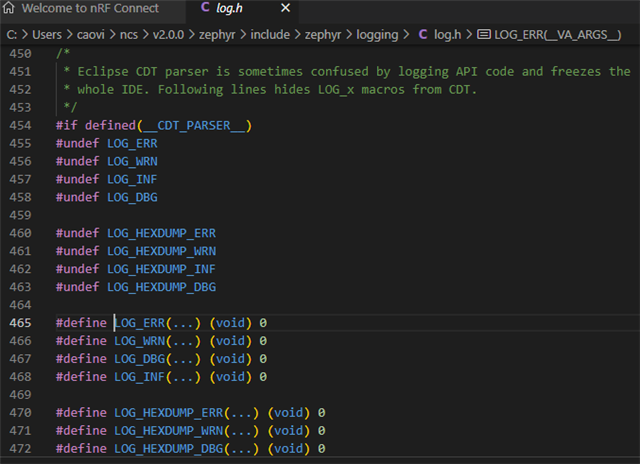Open the Users breadcrumb folder

(48, 34)
